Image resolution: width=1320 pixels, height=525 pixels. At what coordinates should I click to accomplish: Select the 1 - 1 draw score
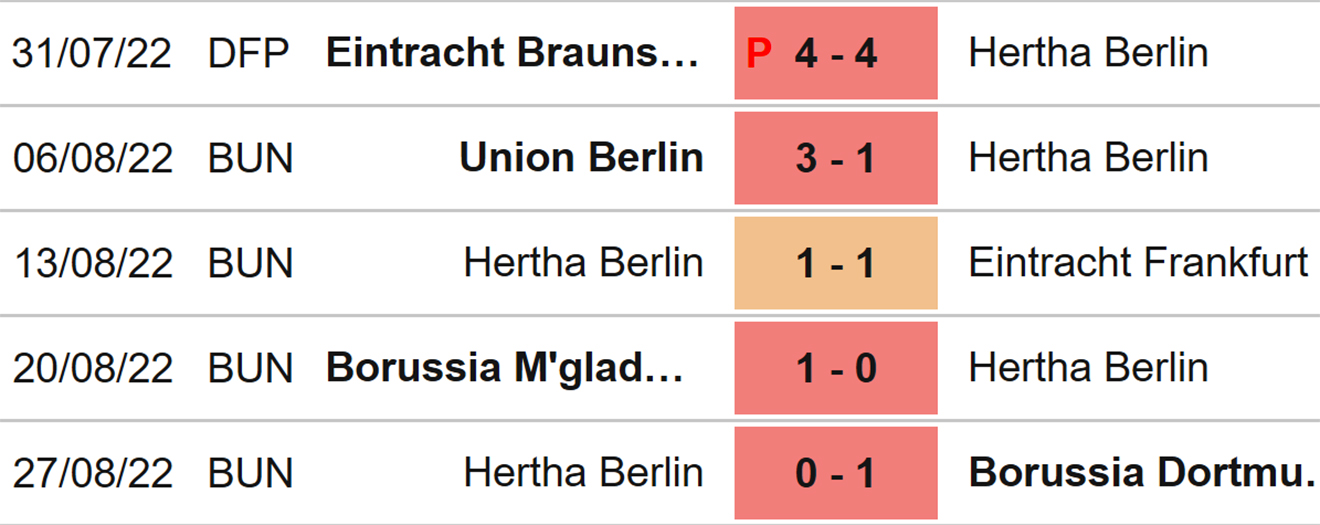coord(836,263)
